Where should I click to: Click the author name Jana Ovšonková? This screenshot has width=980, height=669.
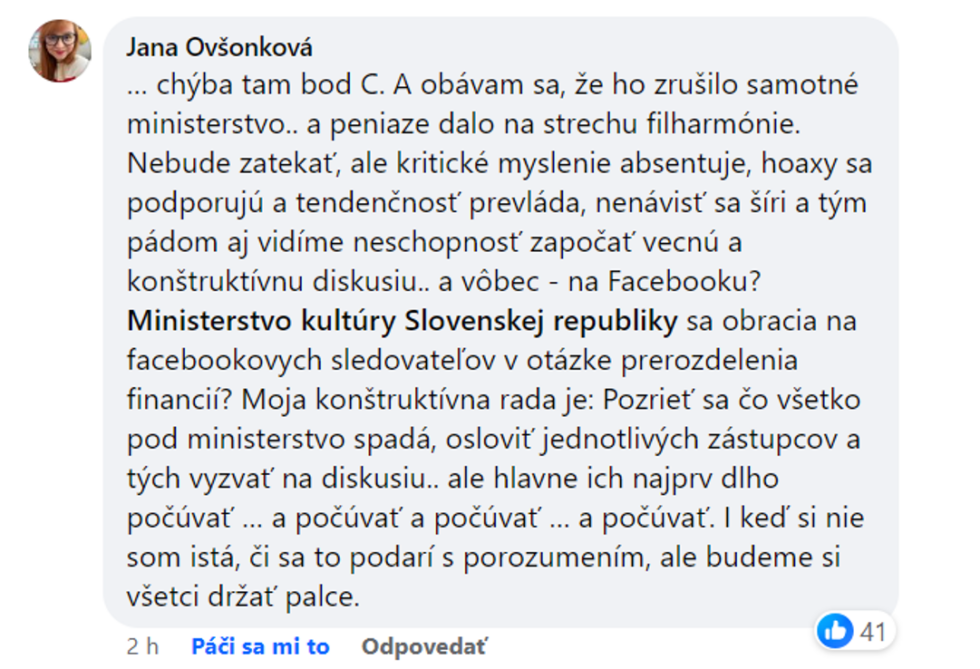(219, 48)
